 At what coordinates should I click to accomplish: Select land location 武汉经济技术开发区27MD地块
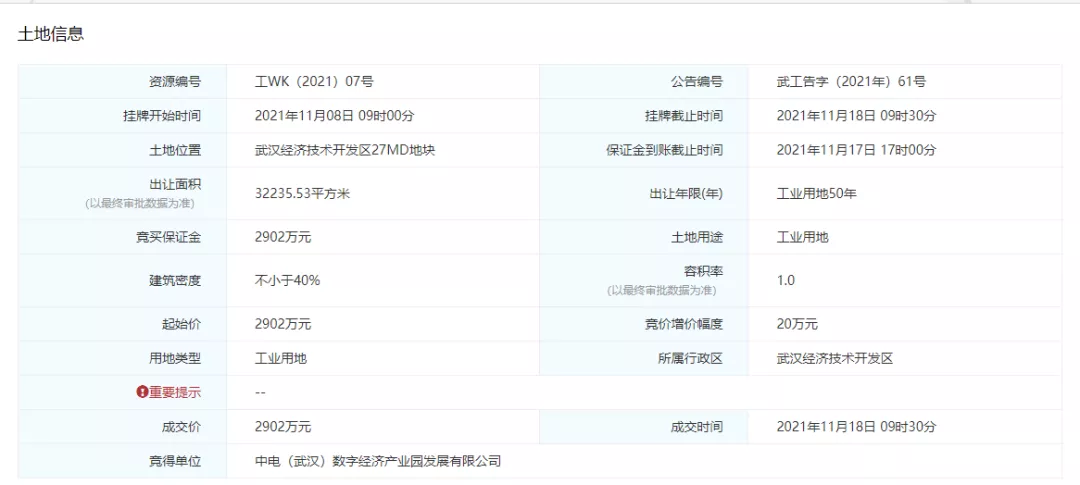(344, 150)
